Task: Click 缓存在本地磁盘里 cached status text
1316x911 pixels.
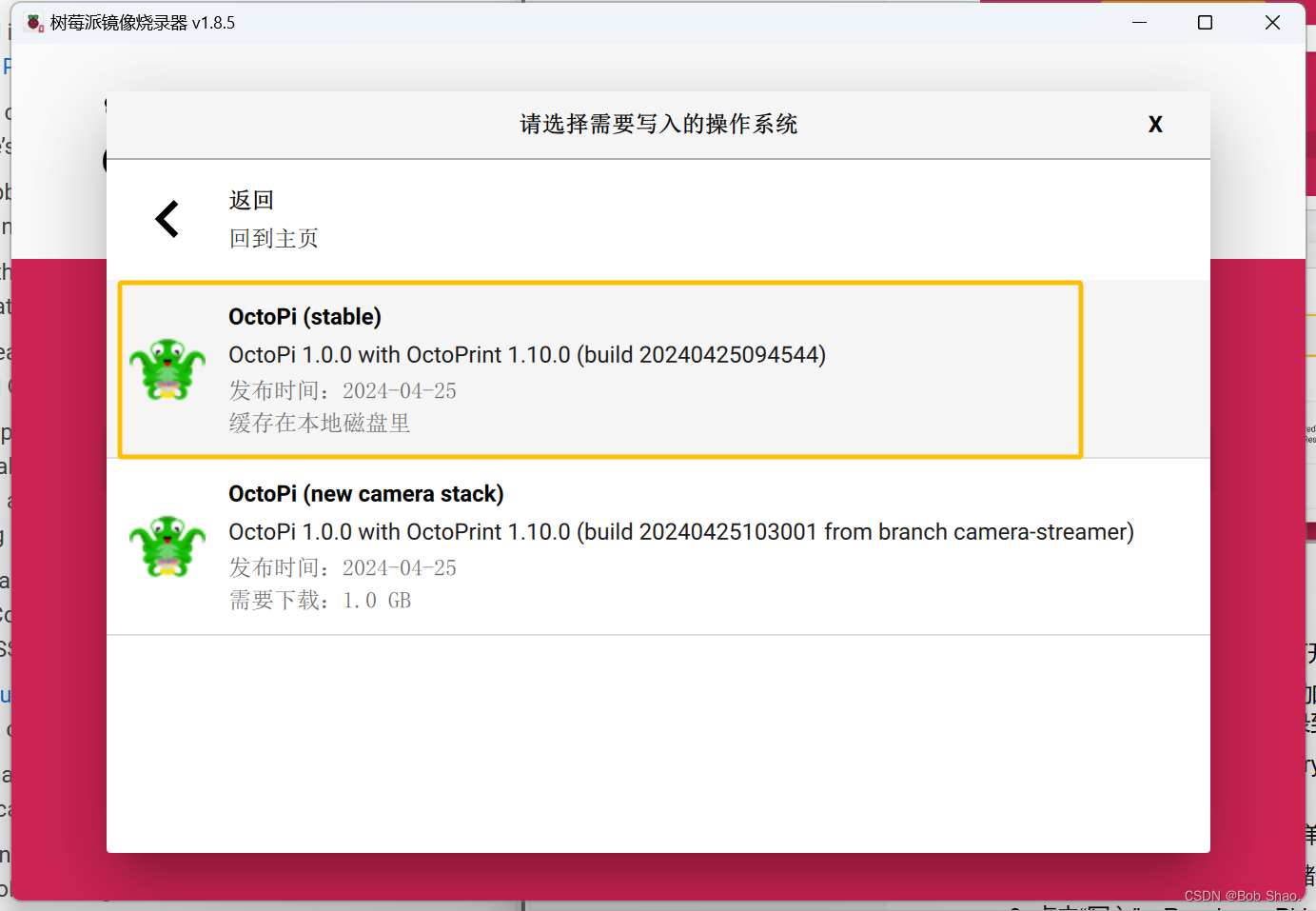Action: [320, 423]
